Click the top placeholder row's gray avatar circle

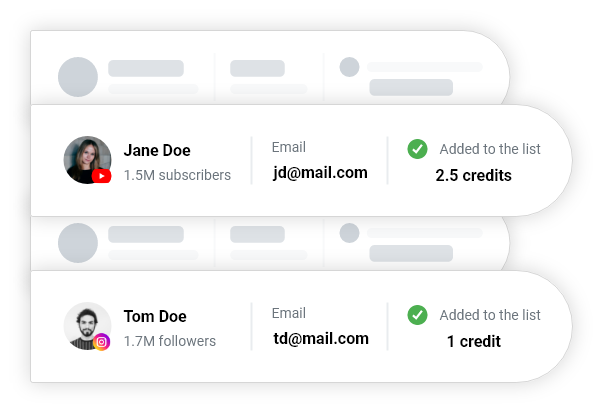pos(78,77)
